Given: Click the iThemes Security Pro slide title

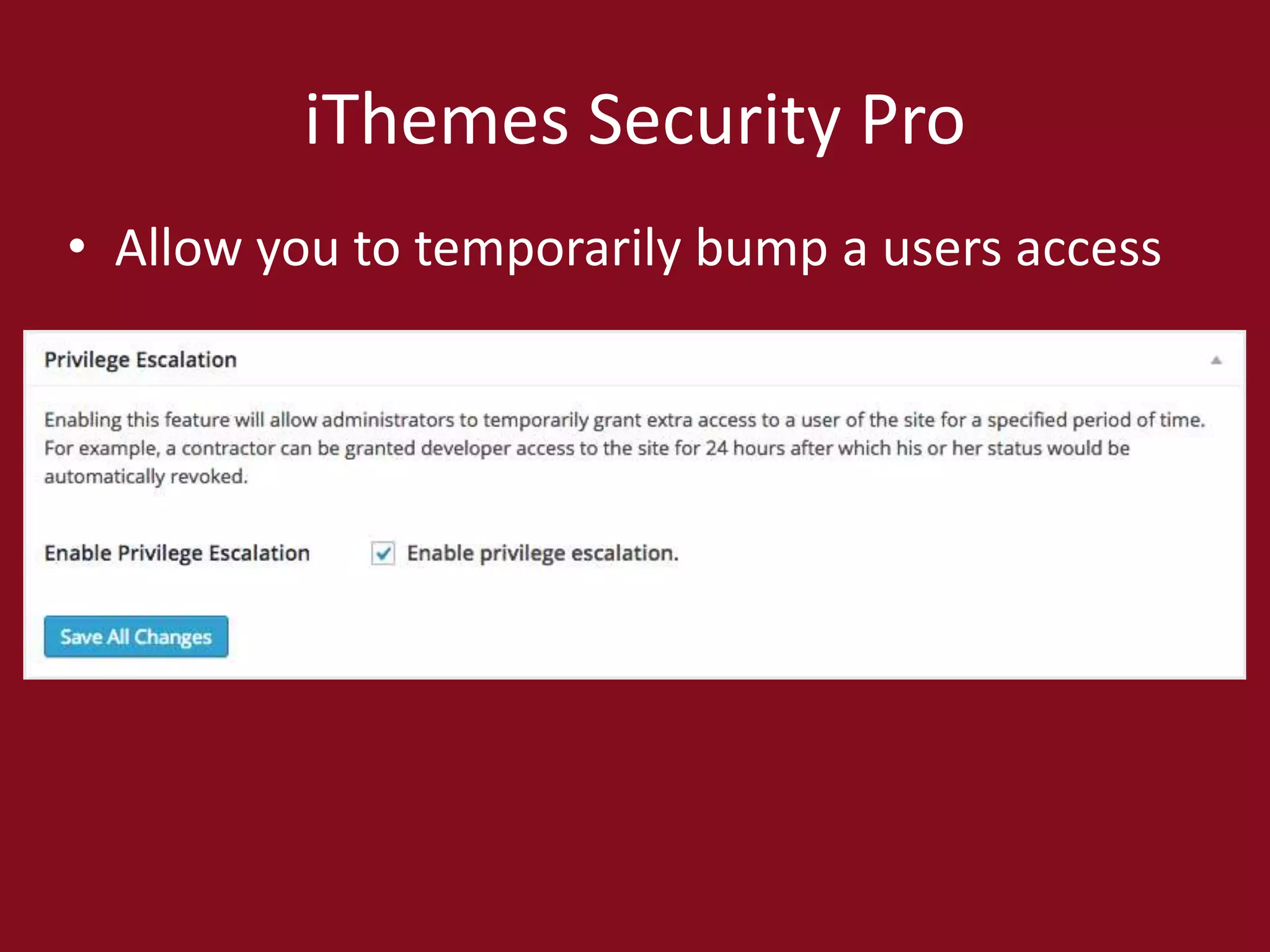Looking at the screenshot, I should click(x=634, y=120).
